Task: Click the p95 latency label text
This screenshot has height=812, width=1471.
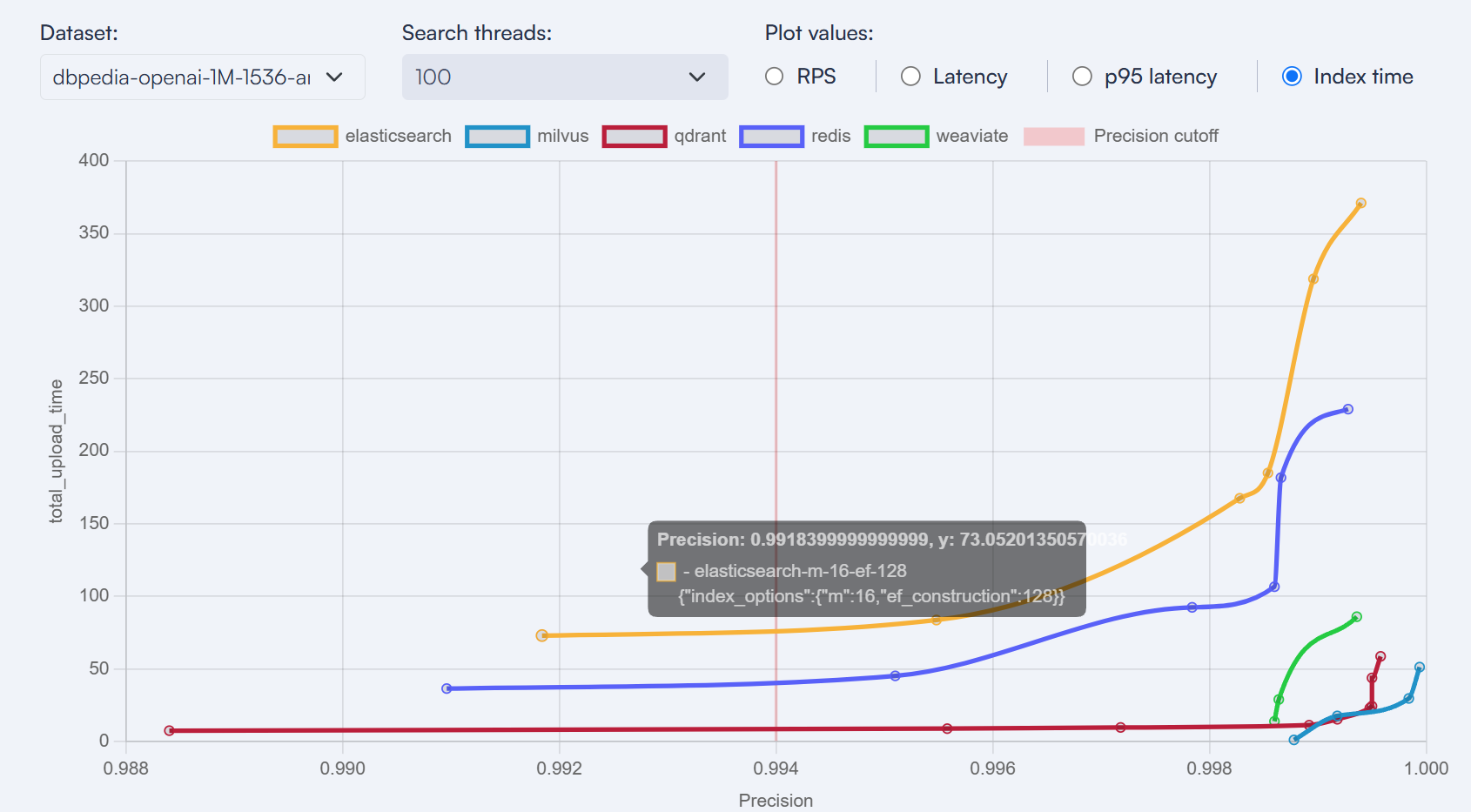Action: point(1161,77)
